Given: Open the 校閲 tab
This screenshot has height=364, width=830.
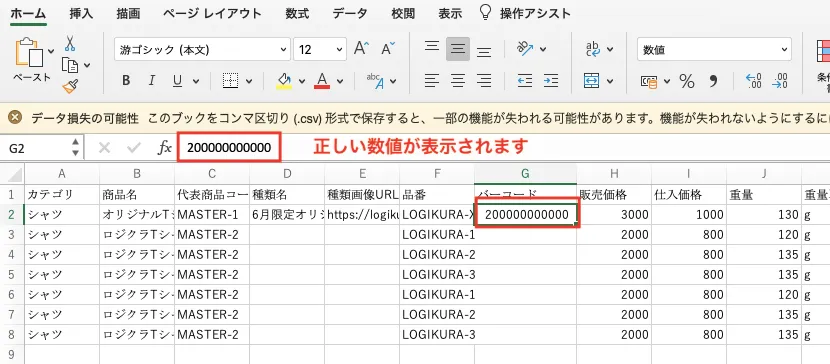Looking at the screenshot, I should (403, 13).
